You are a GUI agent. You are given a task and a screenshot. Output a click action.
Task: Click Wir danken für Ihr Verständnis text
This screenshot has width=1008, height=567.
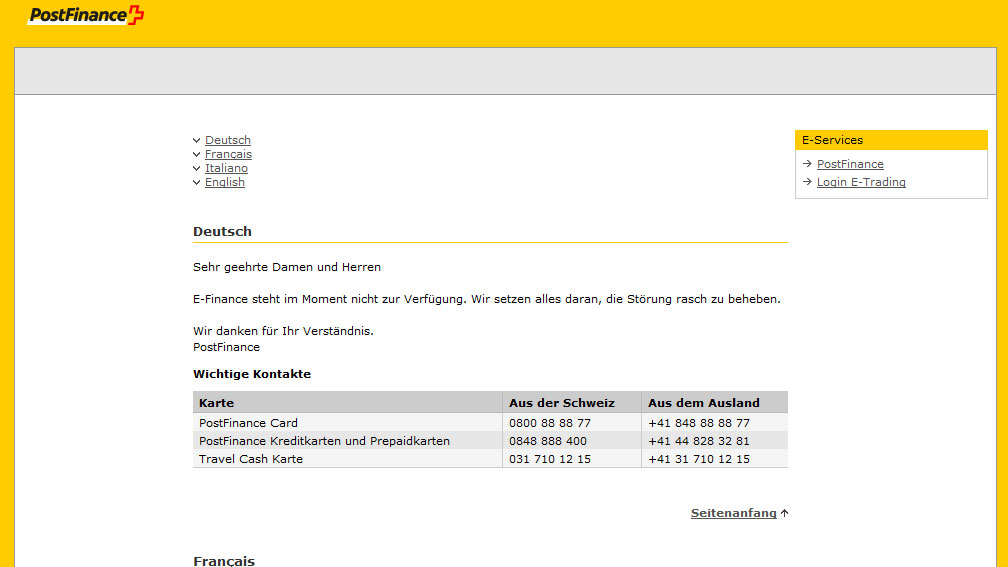(283, 331)
